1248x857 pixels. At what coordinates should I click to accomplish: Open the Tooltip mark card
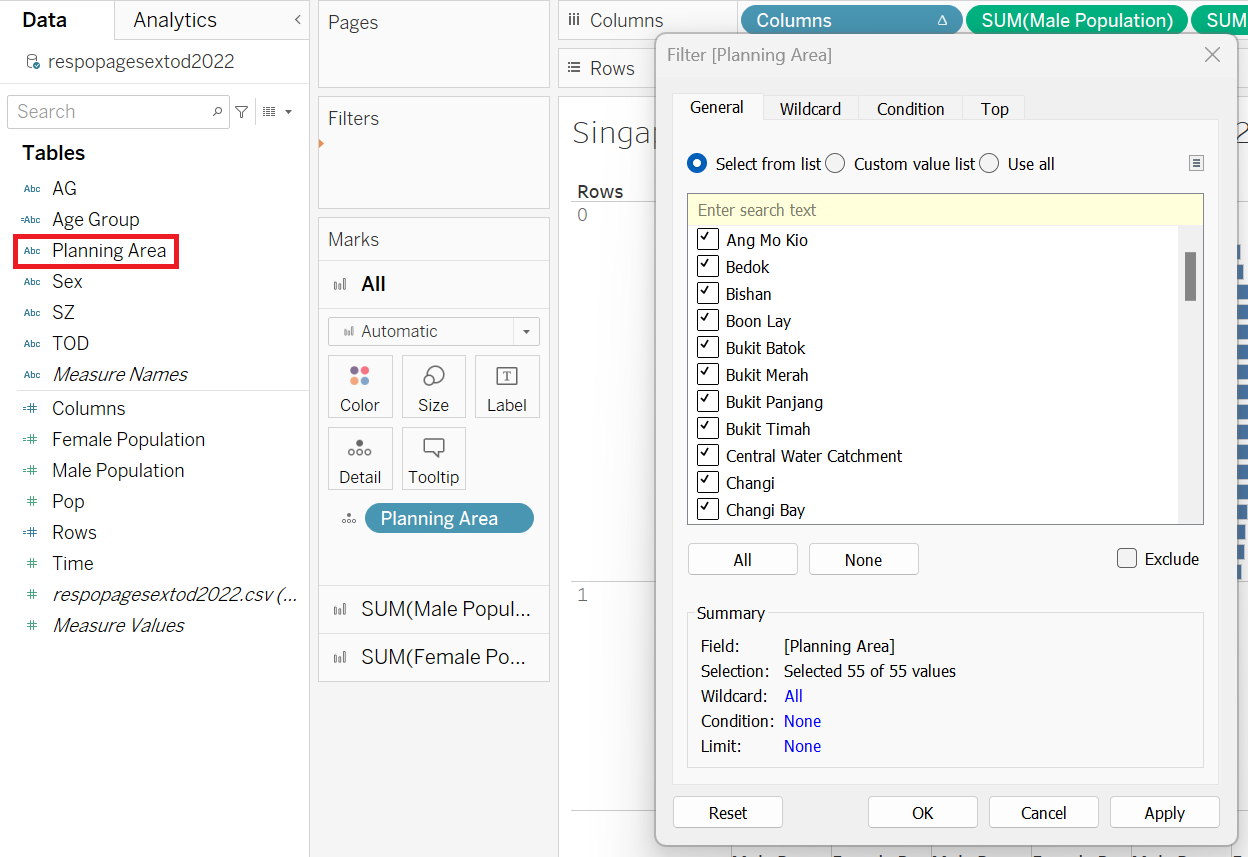(433, 458)
